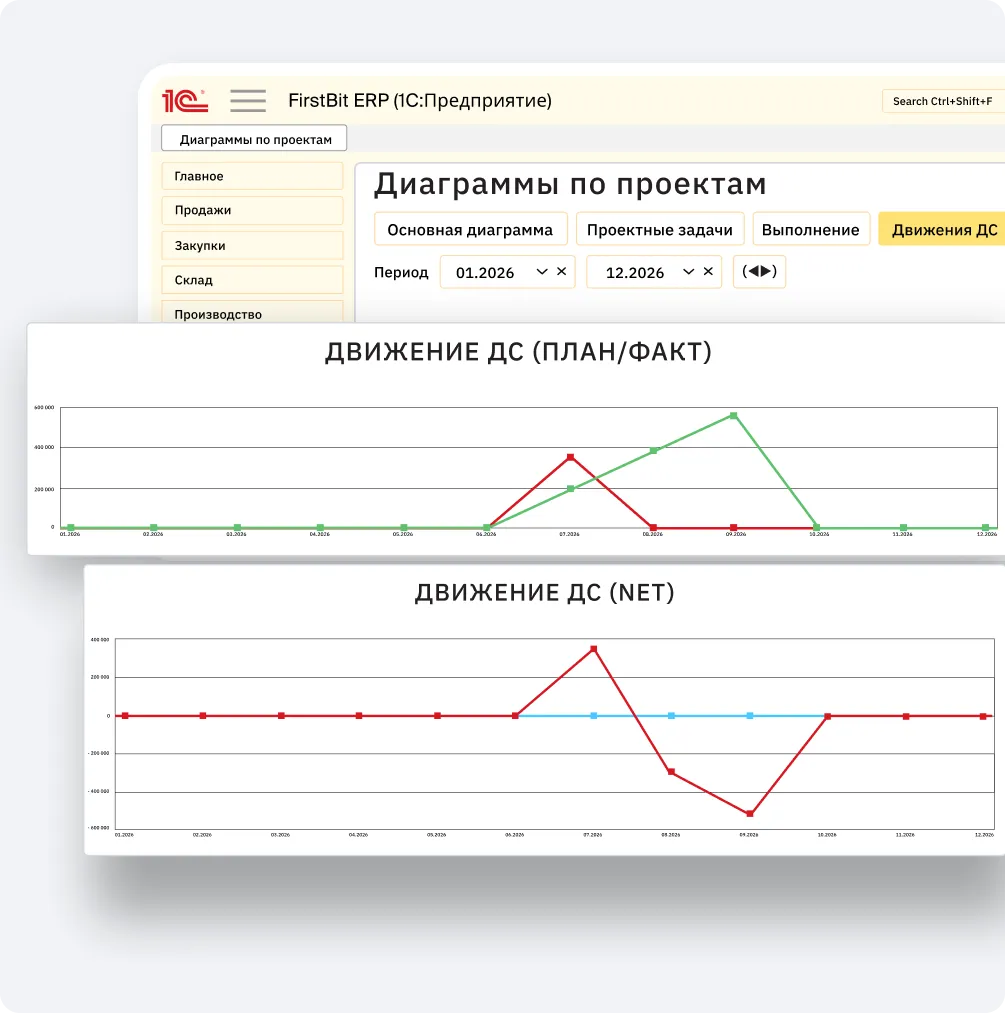The width and height of the screenshot is (1005, 1013).
Task: Open Главное in the sidebar
Action: [252, 176]
